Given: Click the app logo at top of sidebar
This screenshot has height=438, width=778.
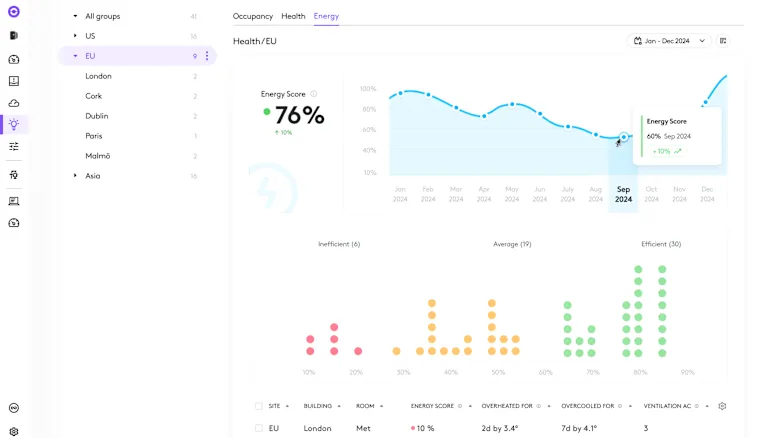Looking at the screenshot, I should click(14, 11).
